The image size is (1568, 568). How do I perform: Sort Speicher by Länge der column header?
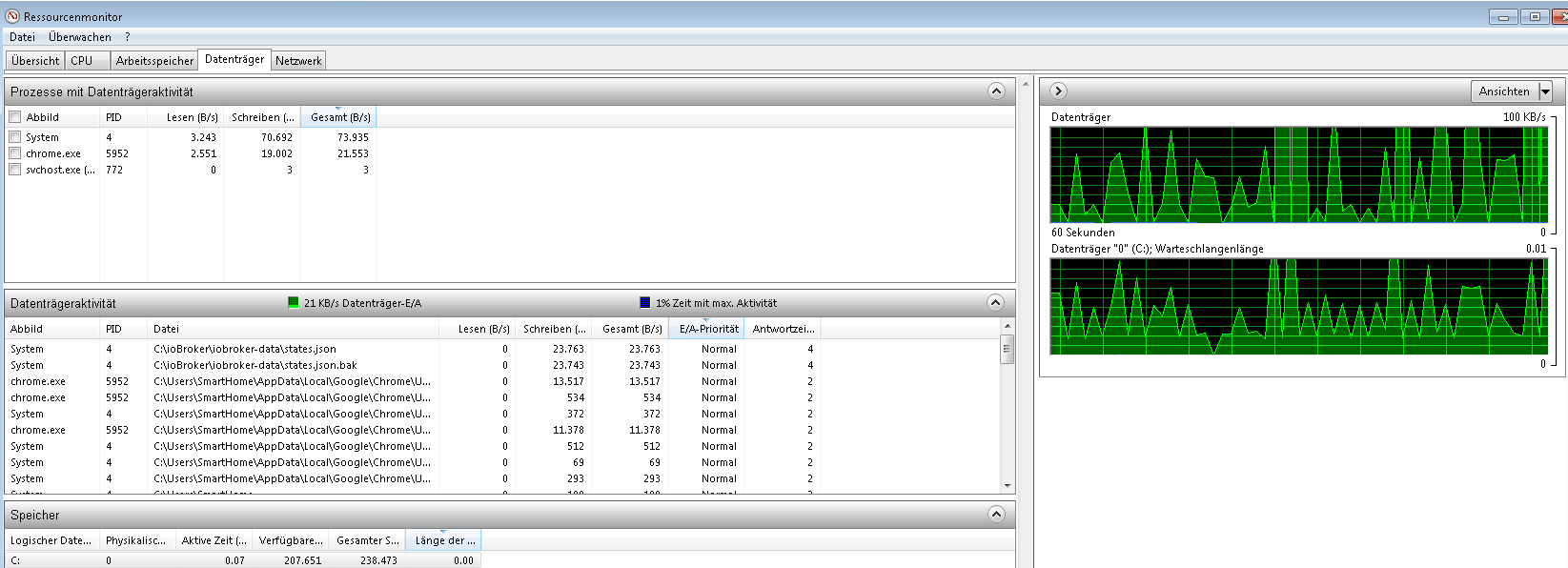443,540
